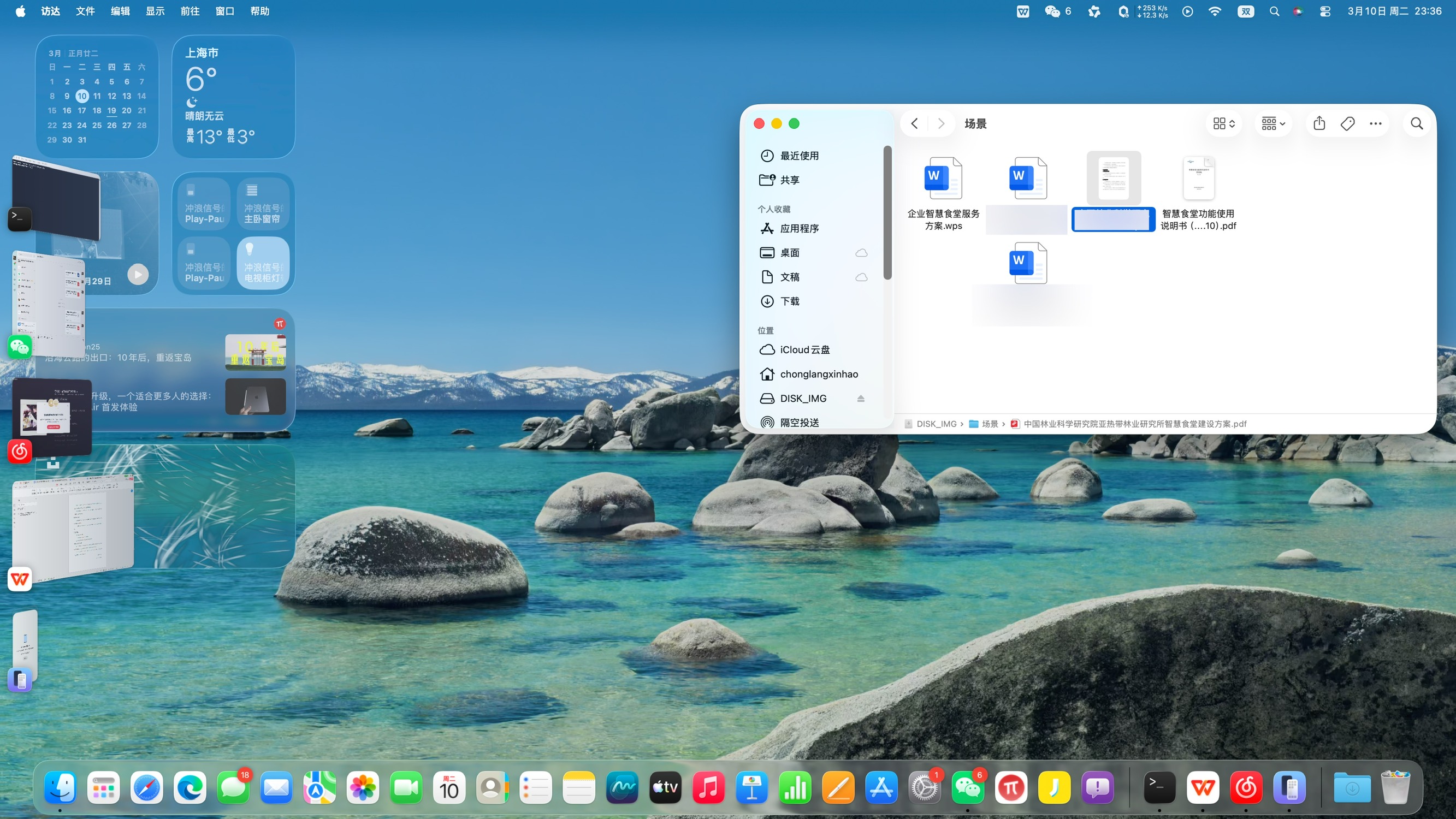Open the 前往 menu
Screen dimensions: 1456x819
[x=190, y=11]
